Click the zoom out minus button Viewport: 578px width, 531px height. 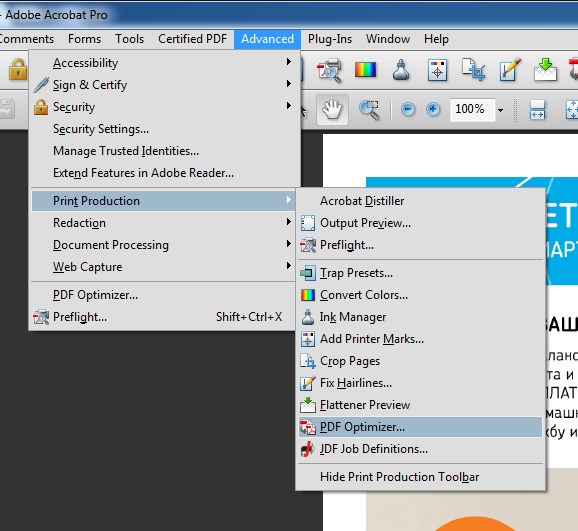coord(408,109)
